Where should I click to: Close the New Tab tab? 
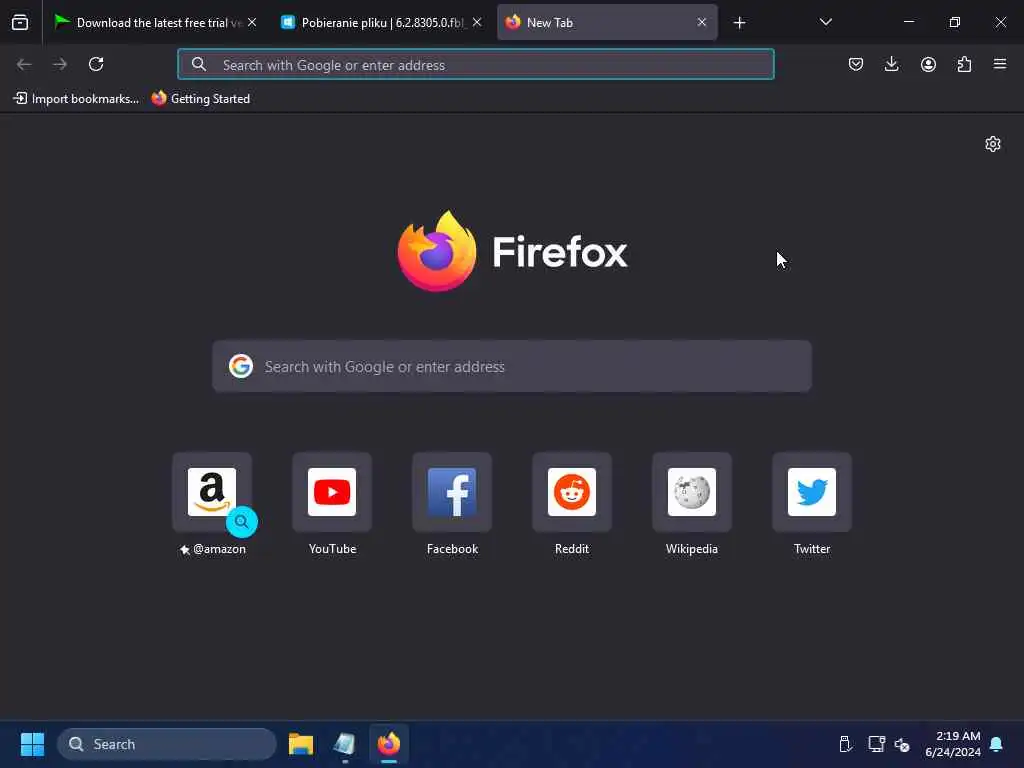[x=702, y=22]
